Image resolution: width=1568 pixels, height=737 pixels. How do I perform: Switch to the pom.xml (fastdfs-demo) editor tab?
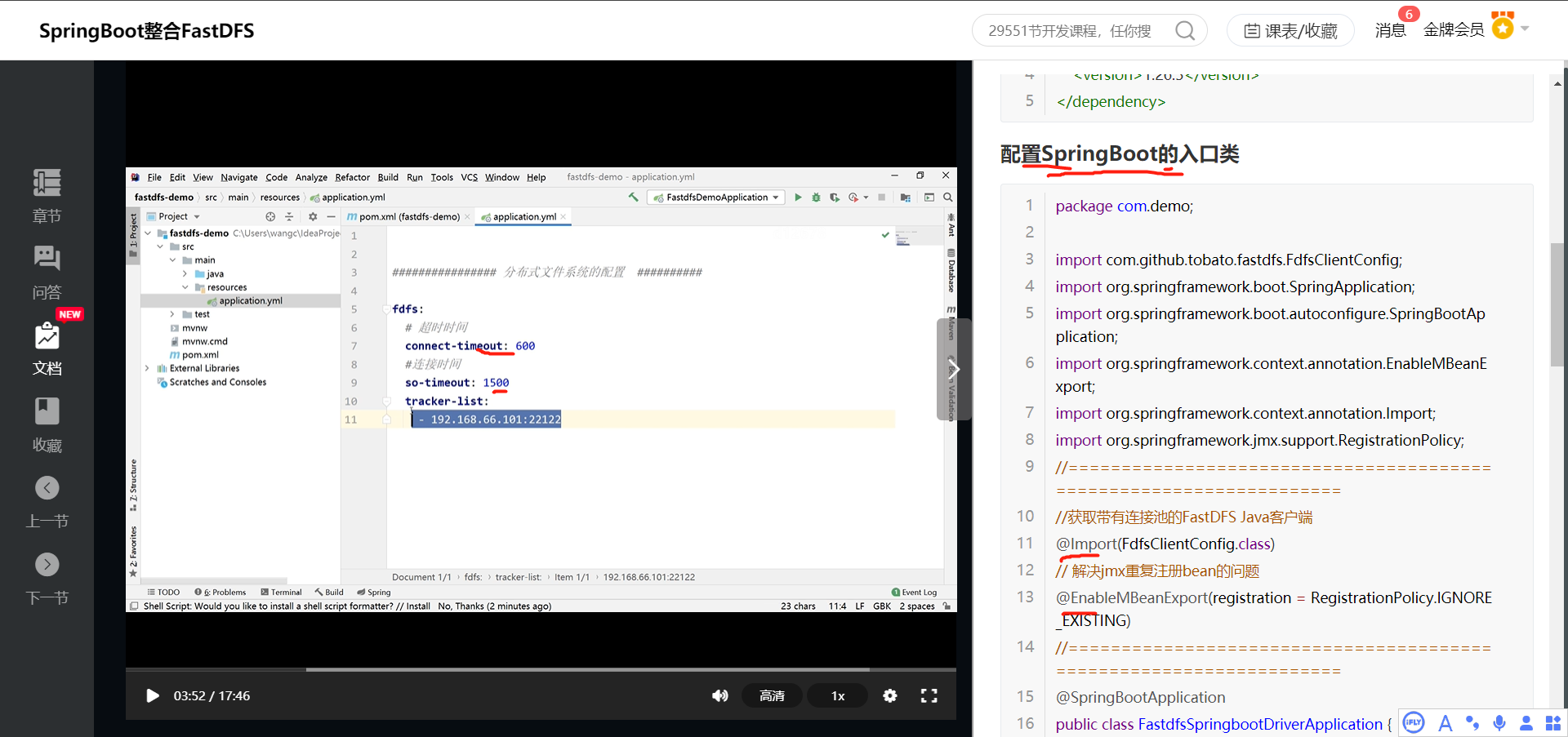pyautogui.click(x=409, y=216)
